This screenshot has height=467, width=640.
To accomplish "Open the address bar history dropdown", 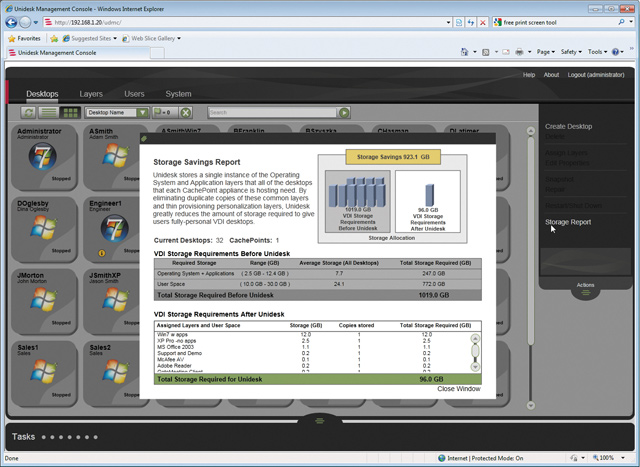I will click(x=449, y=22).
